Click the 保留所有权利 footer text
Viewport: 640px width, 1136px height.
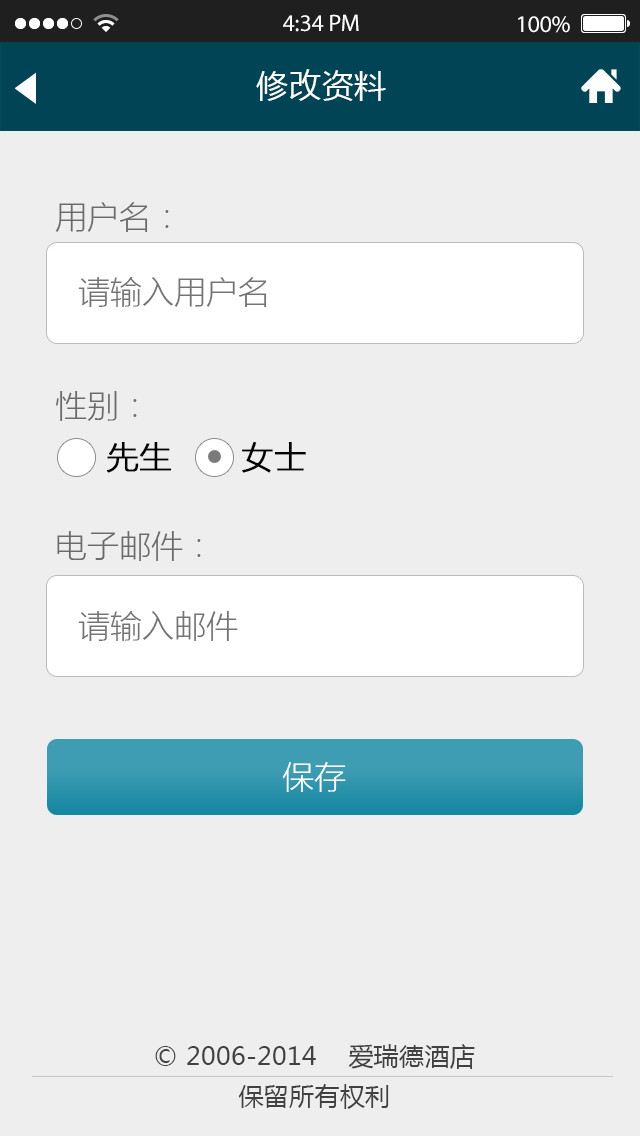(313, 1097)
